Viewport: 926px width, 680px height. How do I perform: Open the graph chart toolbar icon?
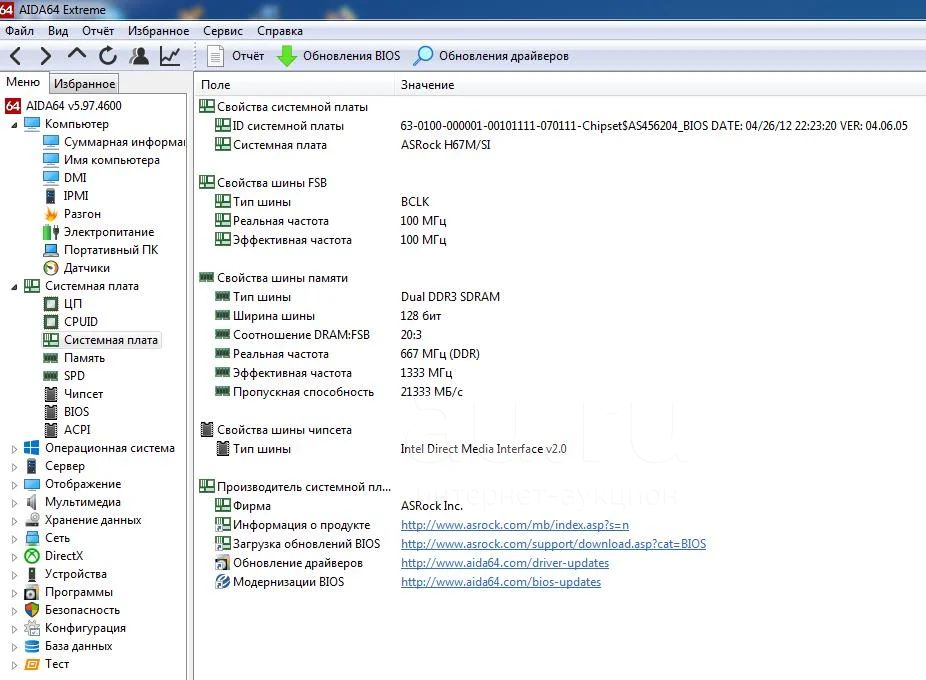click(x=170, y=56)
